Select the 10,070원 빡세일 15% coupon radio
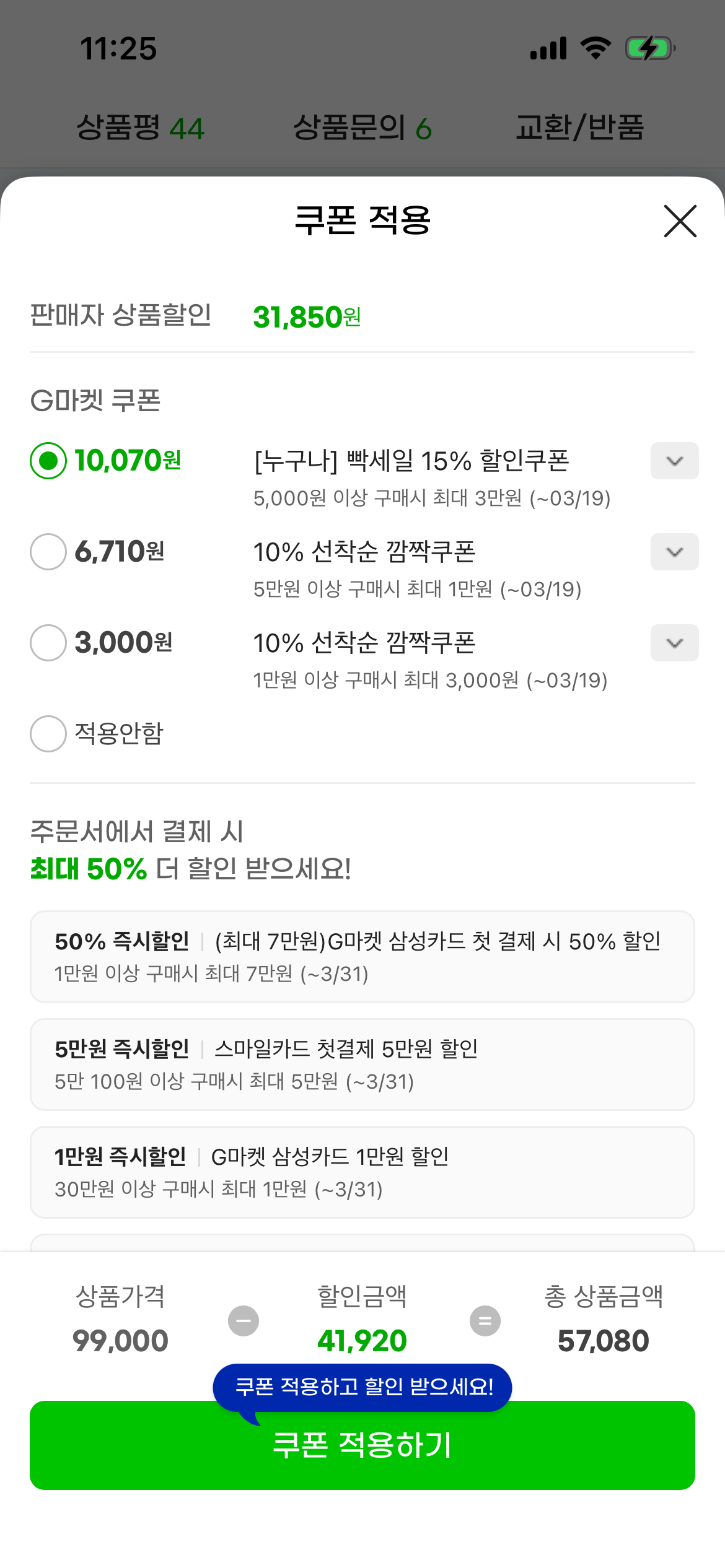 (x=48, y=461)
